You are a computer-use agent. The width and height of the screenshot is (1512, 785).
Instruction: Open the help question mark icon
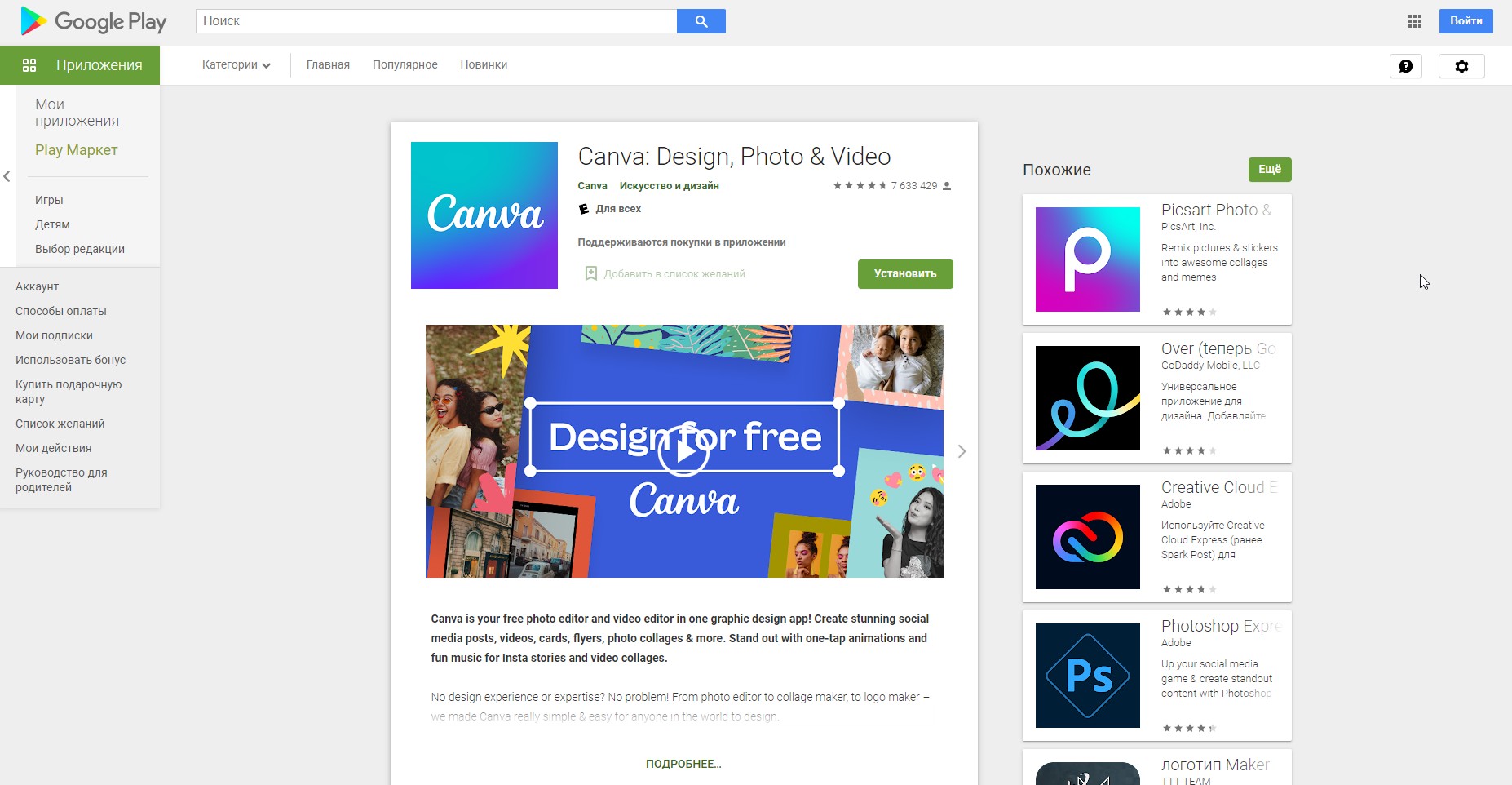pyautogui.click(x=1406, y=66)
